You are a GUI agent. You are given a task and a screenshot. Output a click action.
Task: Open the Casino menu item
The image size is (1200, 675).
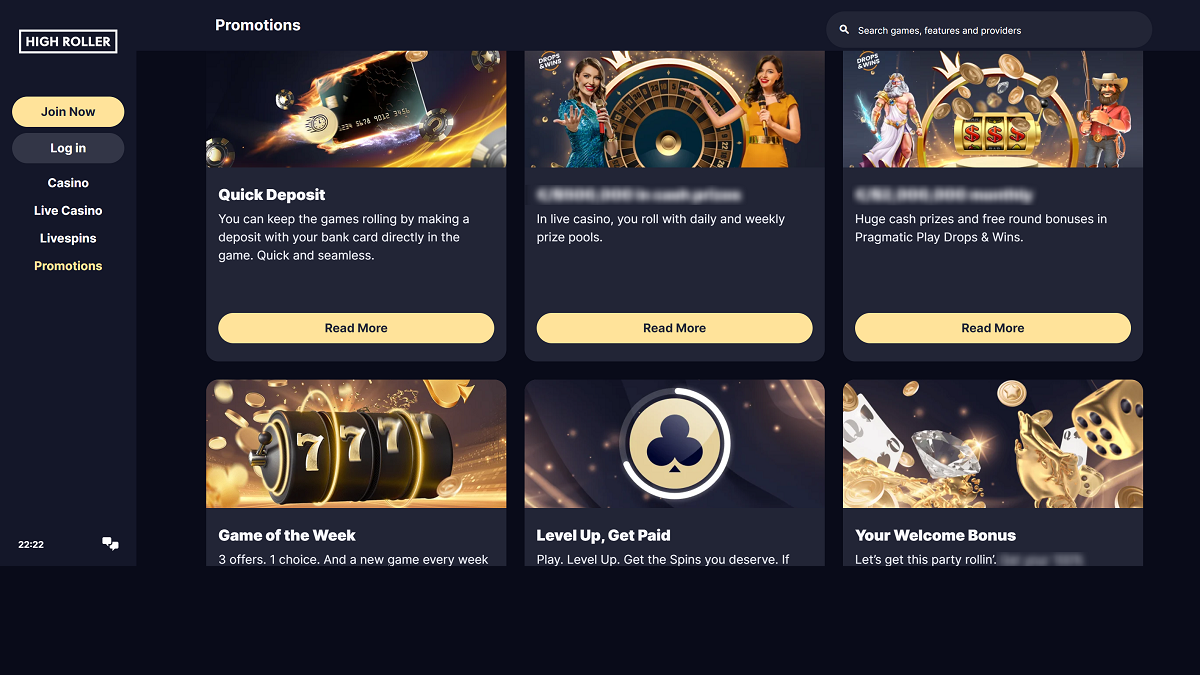68,183
